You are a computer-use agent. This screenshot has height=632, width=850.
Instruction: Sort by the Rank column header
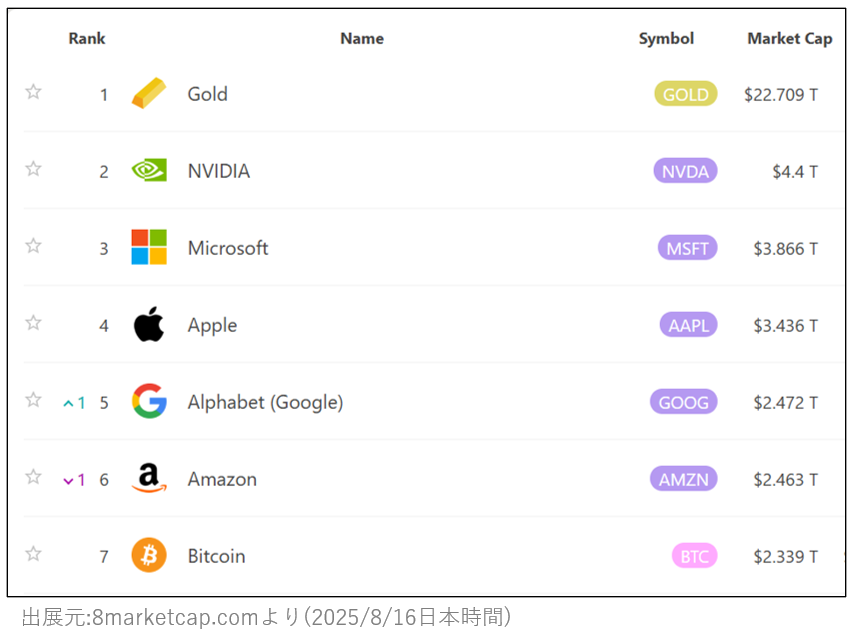pyautogui.click(x=87, y=38)
